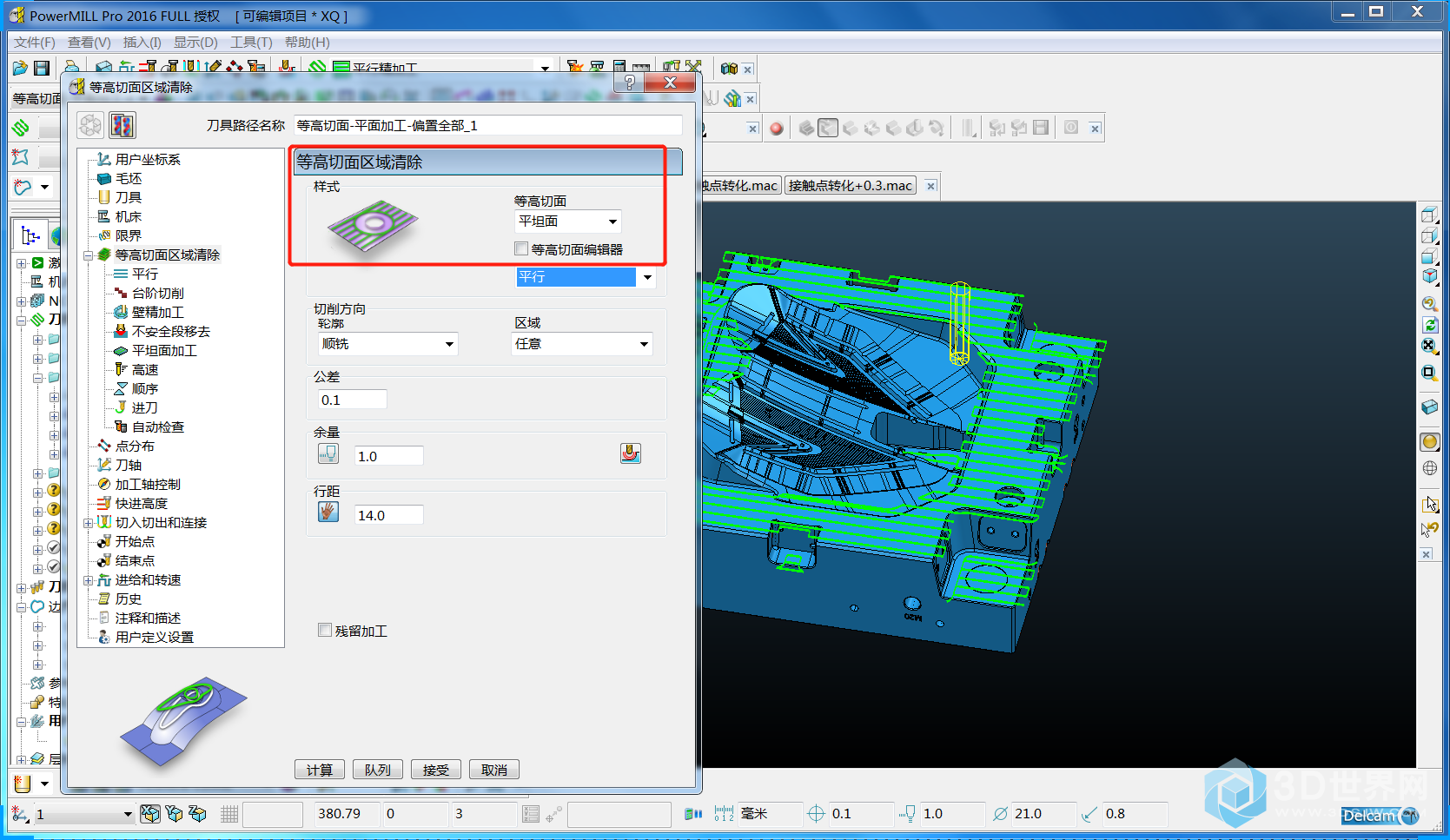
Task: Click the 刀具路径名称 input field
Action: (x=488, y=126)
